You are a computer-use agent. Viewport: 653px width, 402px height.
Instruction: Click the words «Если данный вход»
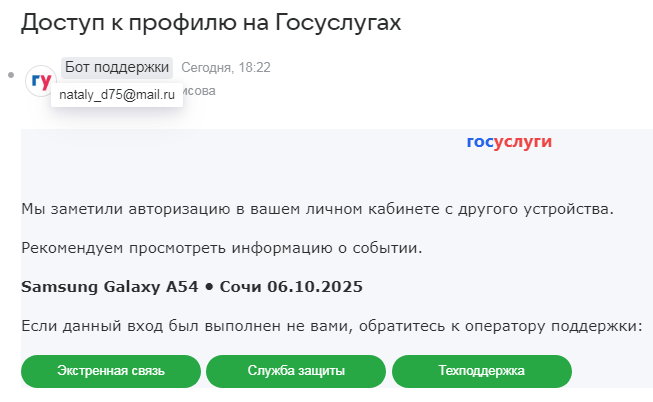tap(87, 326)
